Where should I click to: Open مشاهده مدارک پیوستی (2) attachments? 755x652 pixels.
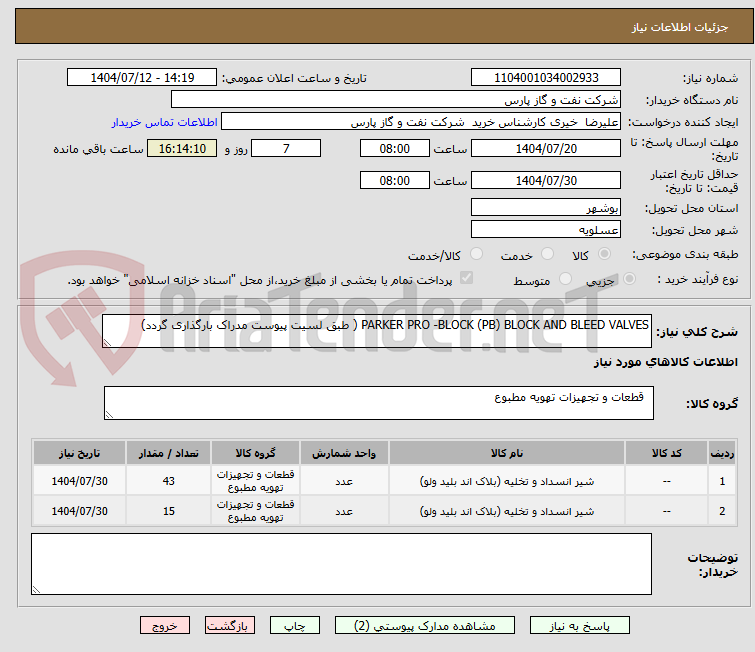click(x=431, y=625)
